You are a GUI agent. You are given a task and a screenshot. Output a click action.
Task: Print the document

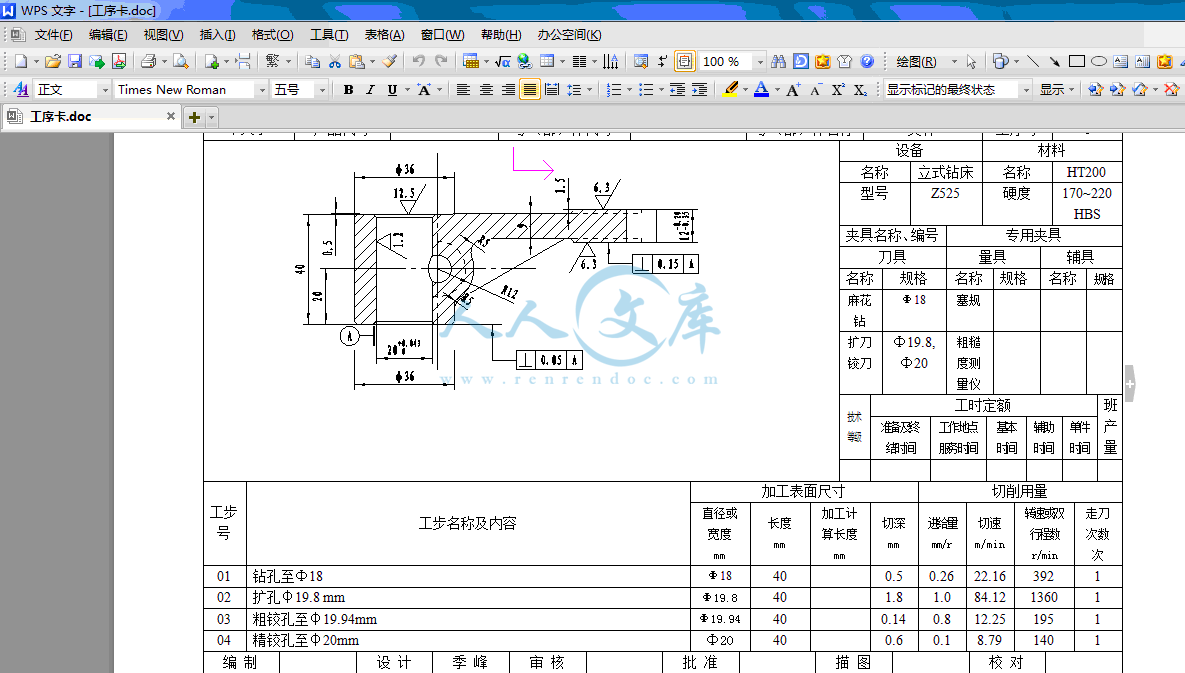[149, 61]
